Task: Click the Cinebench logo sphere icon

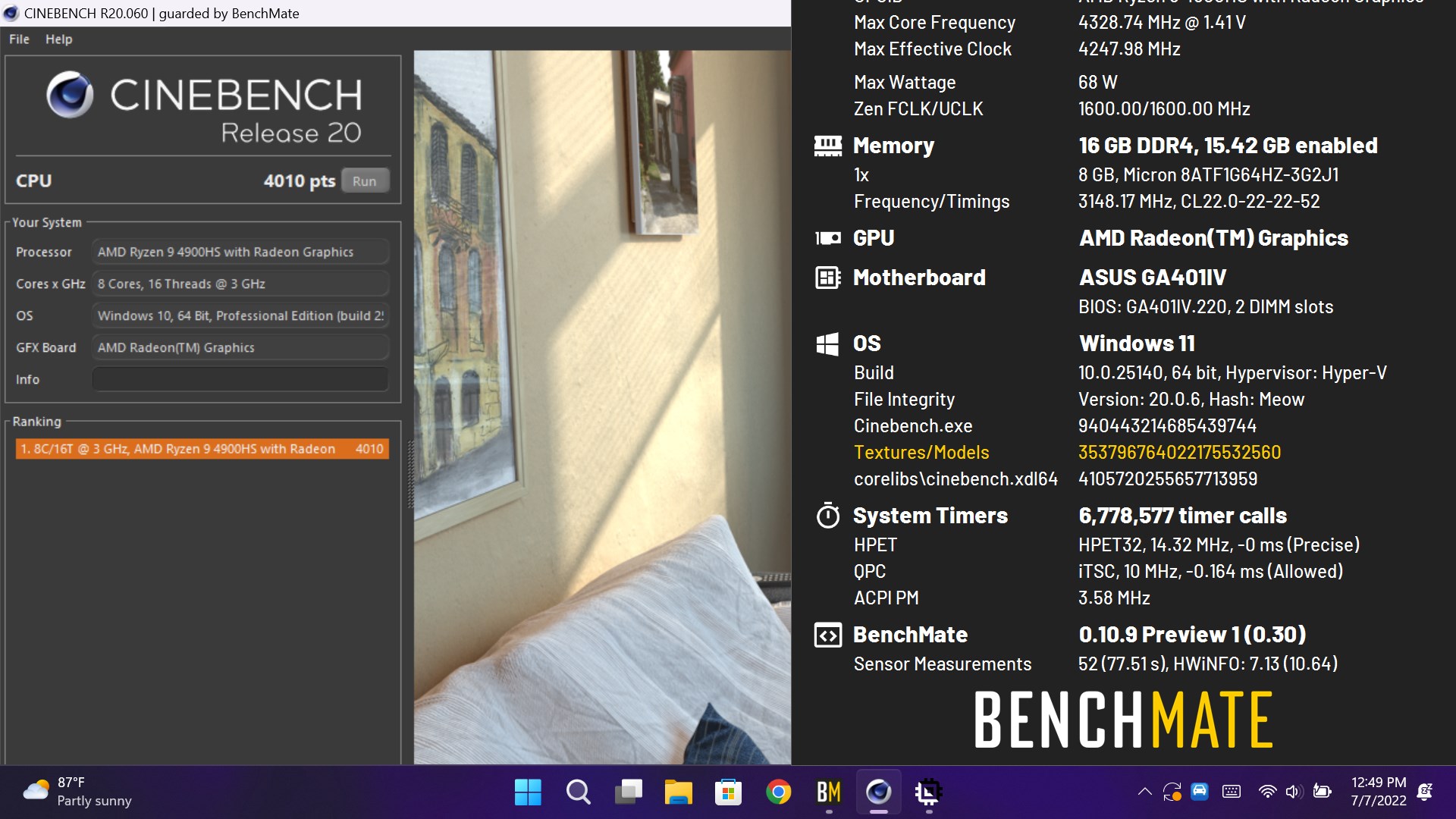Action: (x=70, y=95)
